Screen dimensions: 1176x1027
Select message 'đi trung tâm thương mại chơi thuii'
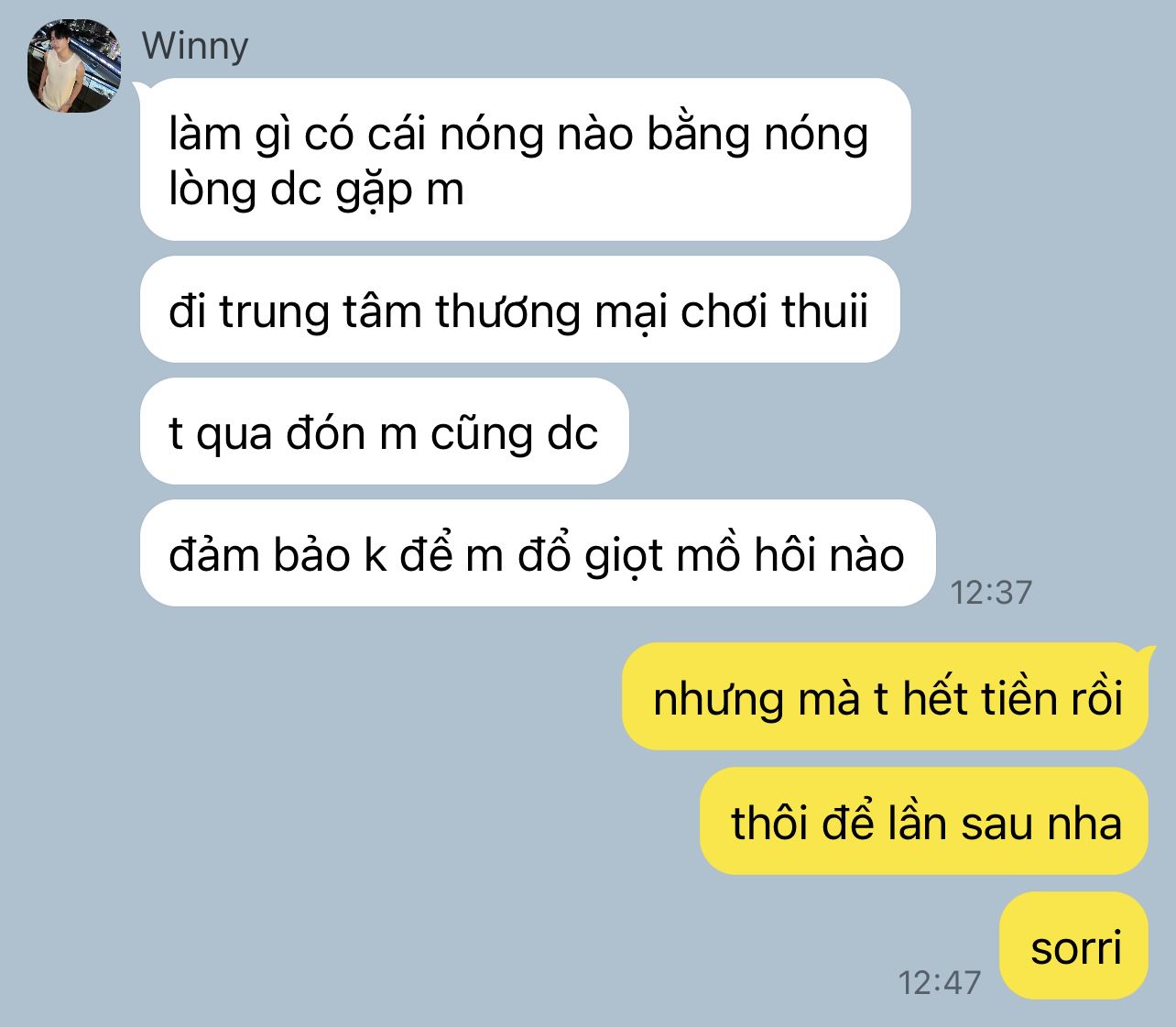519,310
